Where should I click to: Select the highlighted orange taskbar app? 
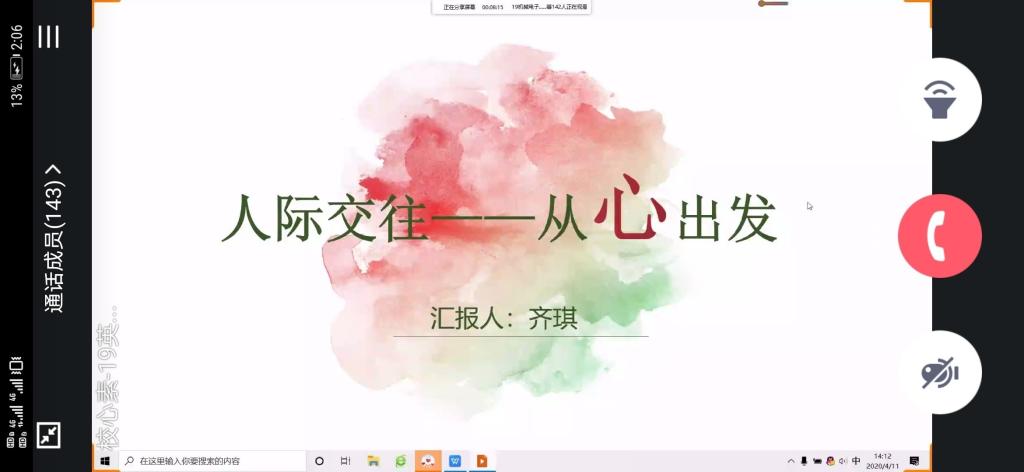427,461
